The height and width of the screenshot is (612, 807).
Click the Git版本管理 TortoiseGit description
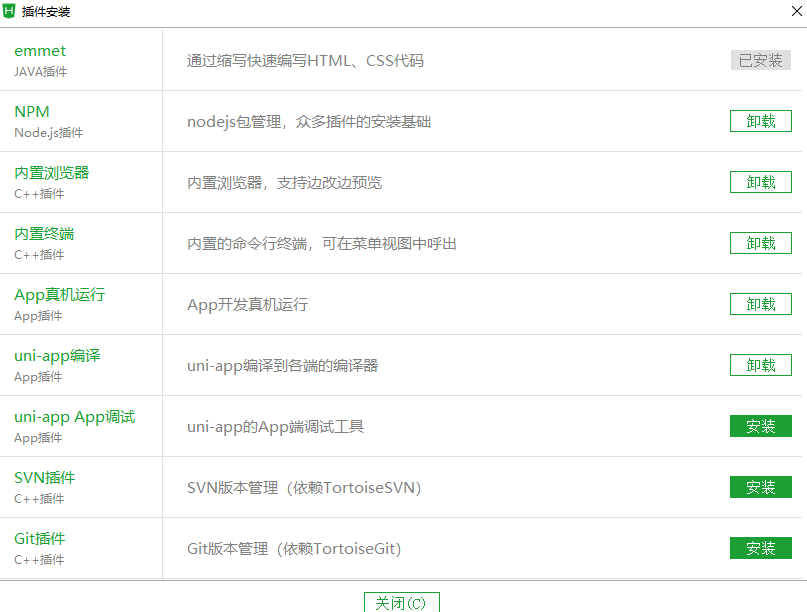pyautogui.click(x=294, y=549)
